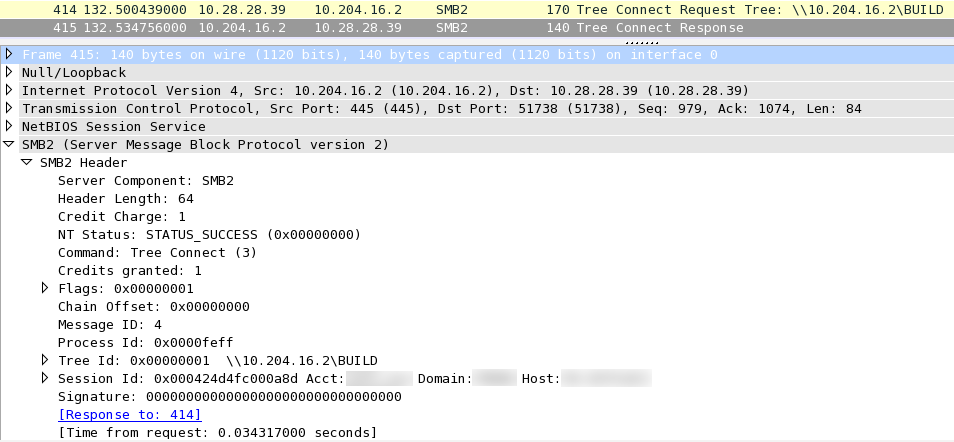Select the Credits granted: 1 field
Screen dimensions: 954x442
(x=130, y=270)
